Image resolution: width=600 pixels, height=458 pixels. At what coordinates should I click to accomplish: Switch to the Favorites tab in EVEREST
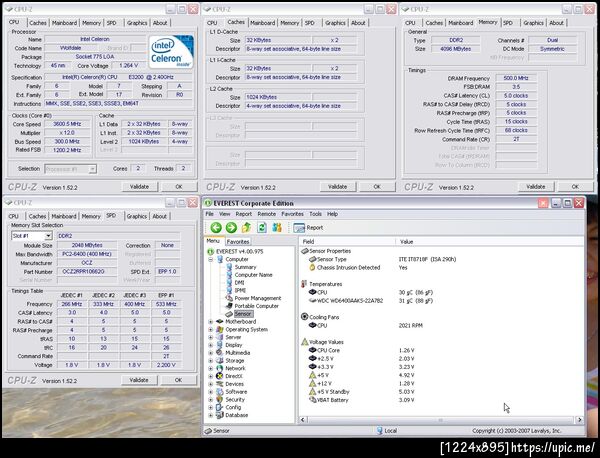point(238,242)
